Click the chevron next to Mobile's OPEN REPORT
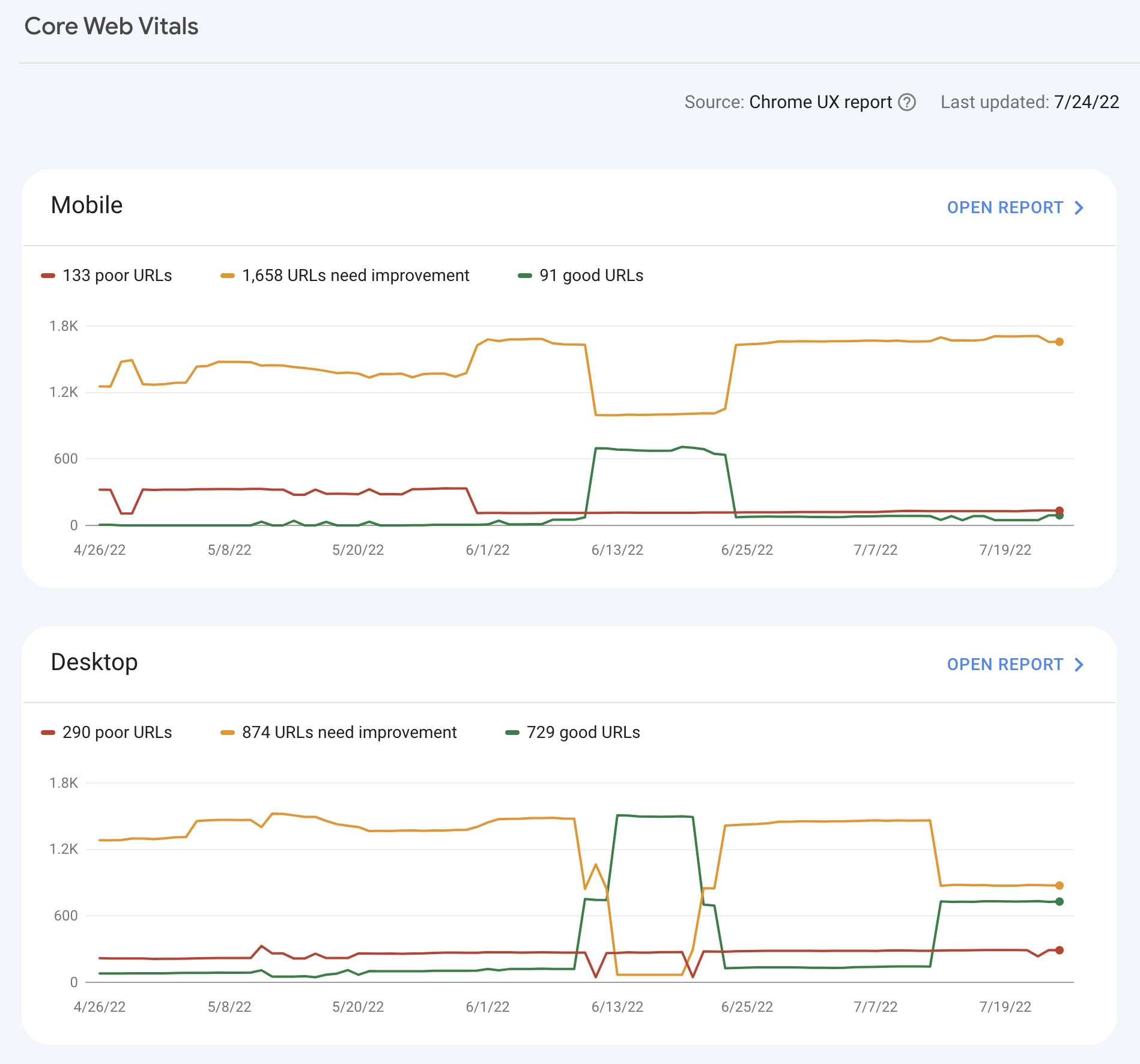 pos(1078,208)
